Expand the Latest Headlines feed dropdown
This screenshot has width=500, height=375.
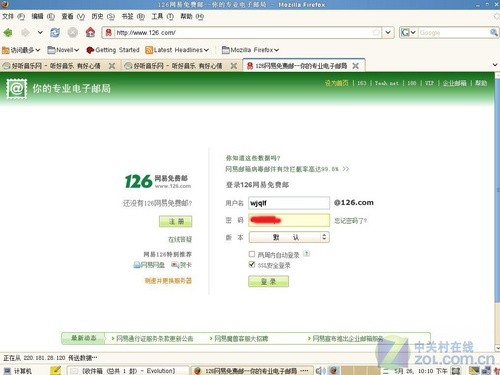tap(177, 50)
